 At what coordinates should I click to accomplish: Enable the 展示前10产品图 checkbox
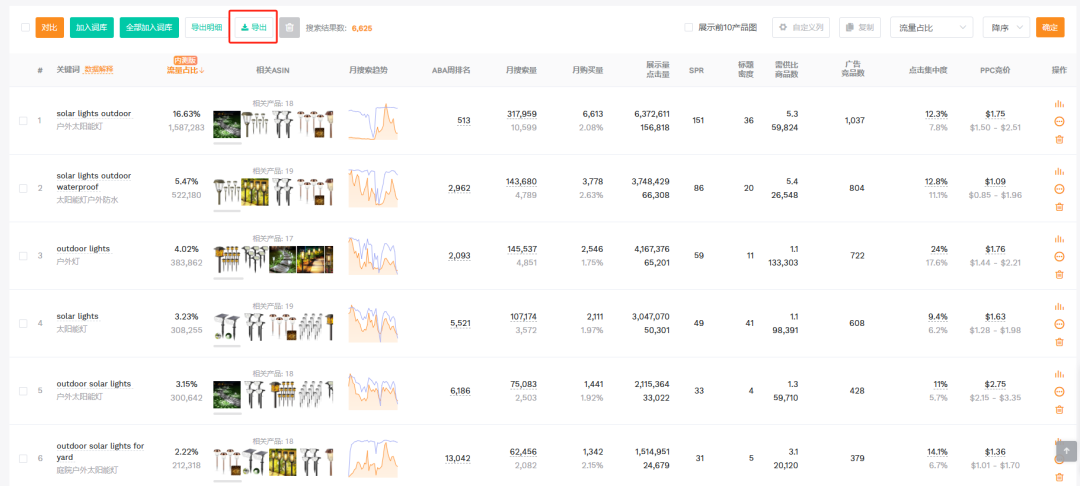click(688, 28)
